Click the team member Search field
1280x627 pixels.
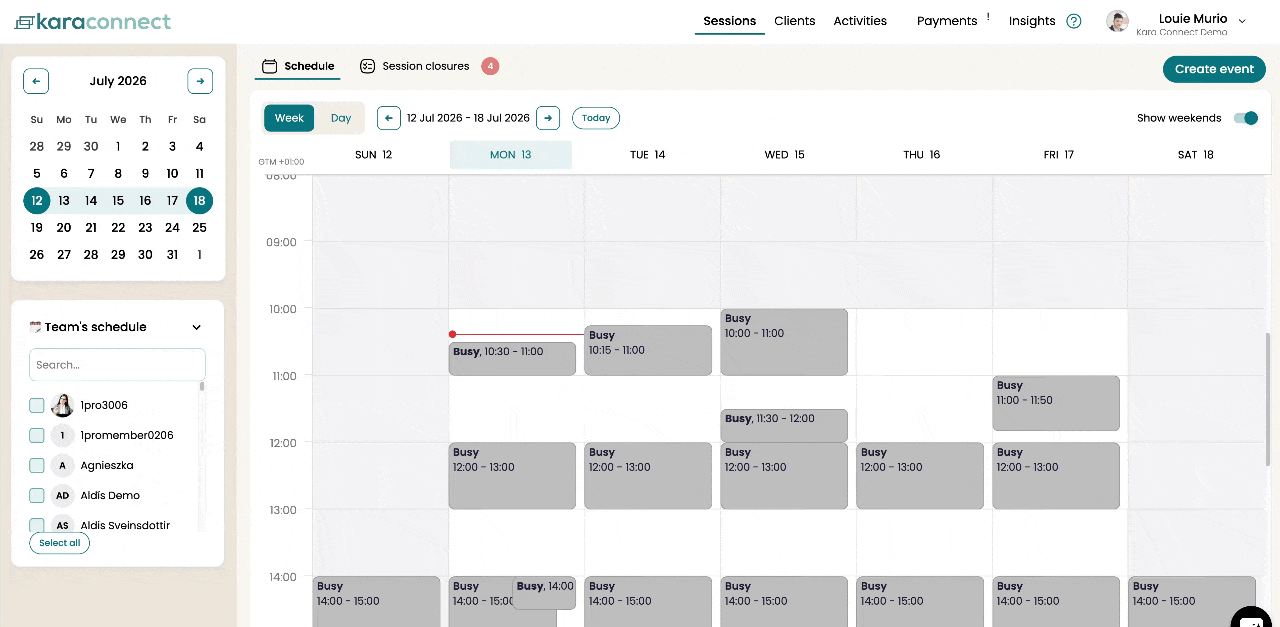point(117,365)
